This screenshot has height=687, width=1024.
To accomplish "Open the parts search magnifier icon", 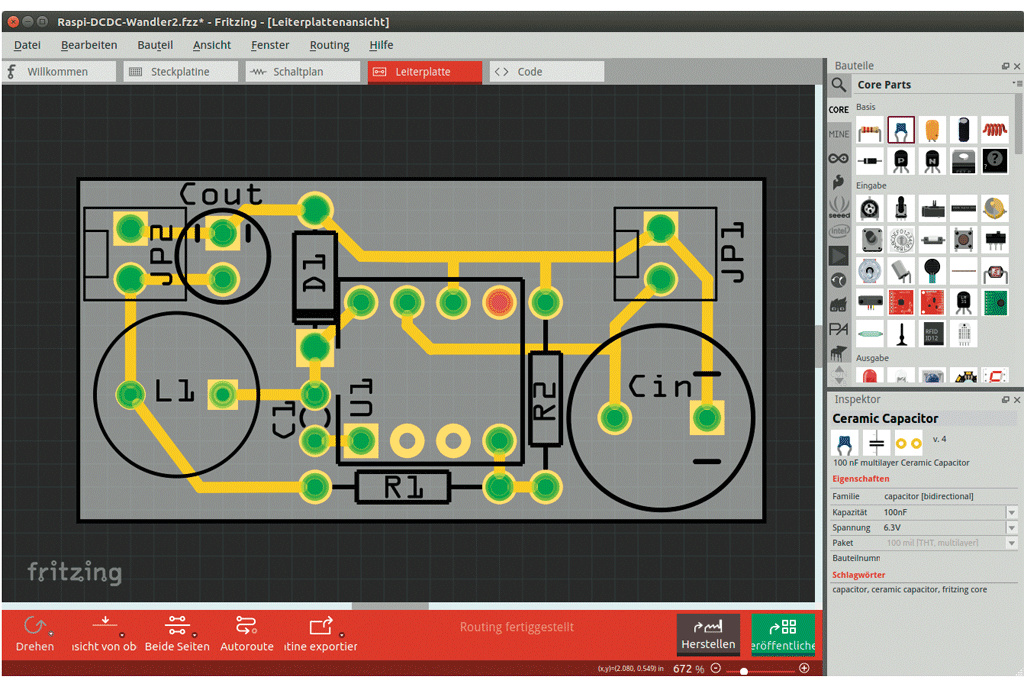I will (838, 85).
